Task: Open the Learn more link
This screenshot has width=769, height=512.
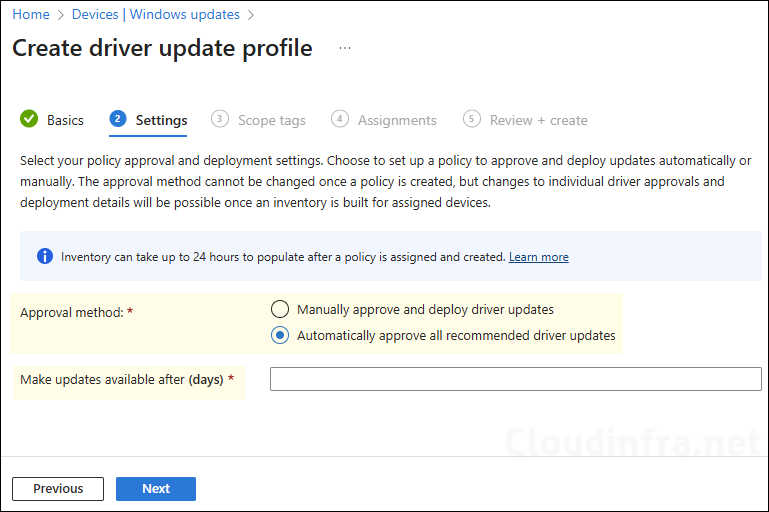Action: tap(538, 257)
